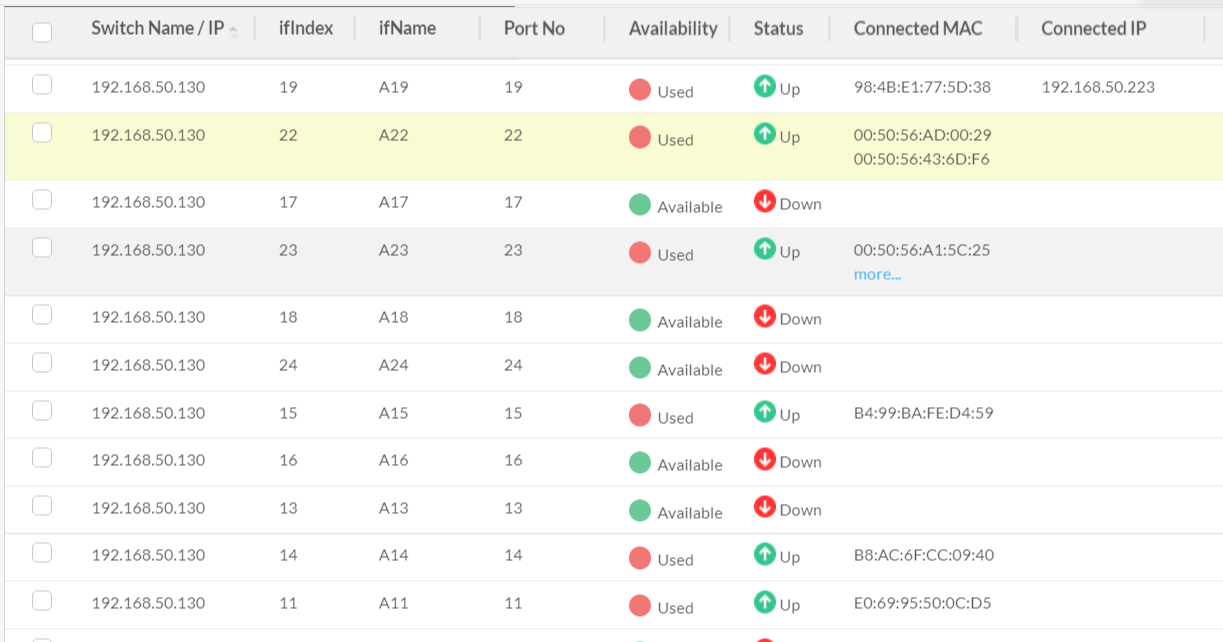The height and width of the screenshot is (642, 1223).
Task: Click the Status column header
Action: 778,28
